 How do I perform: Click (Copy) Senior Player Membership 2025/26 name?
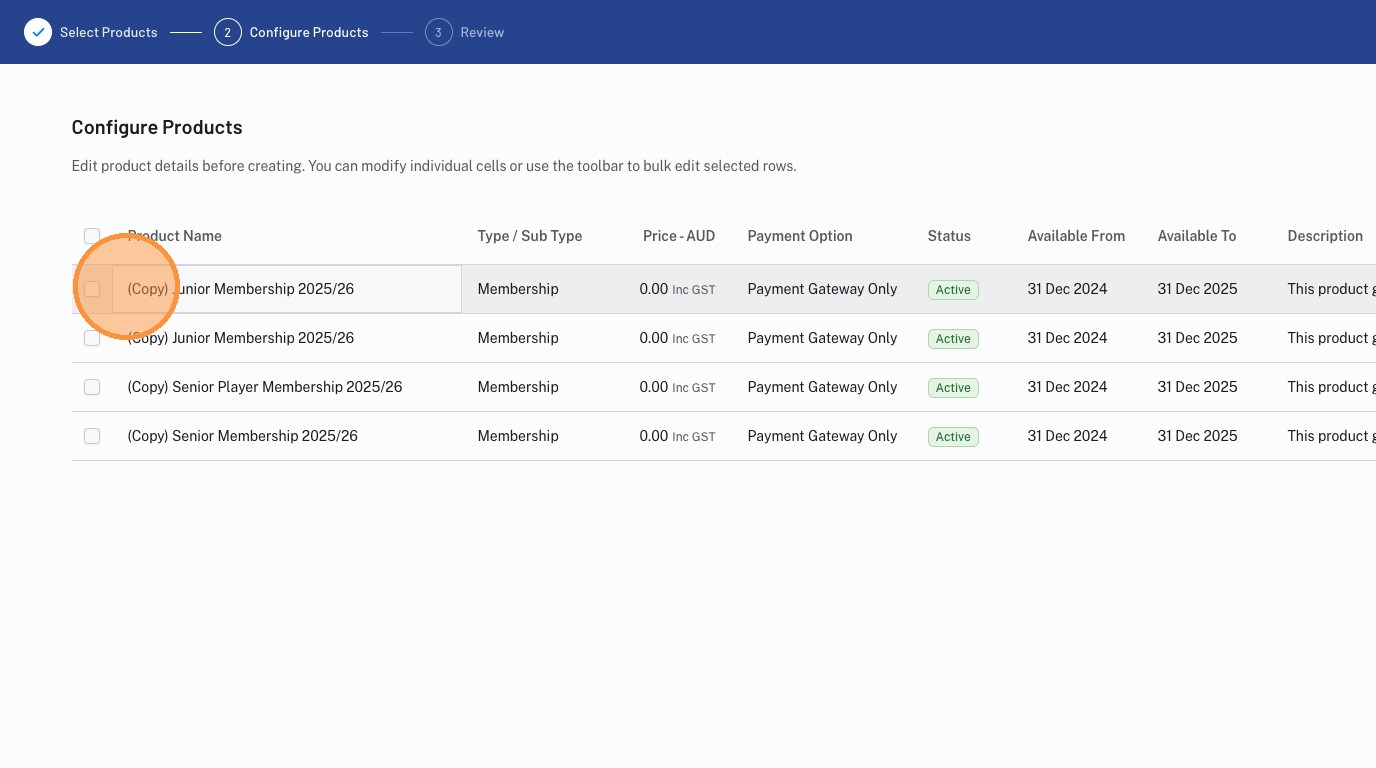pos(265,387)
